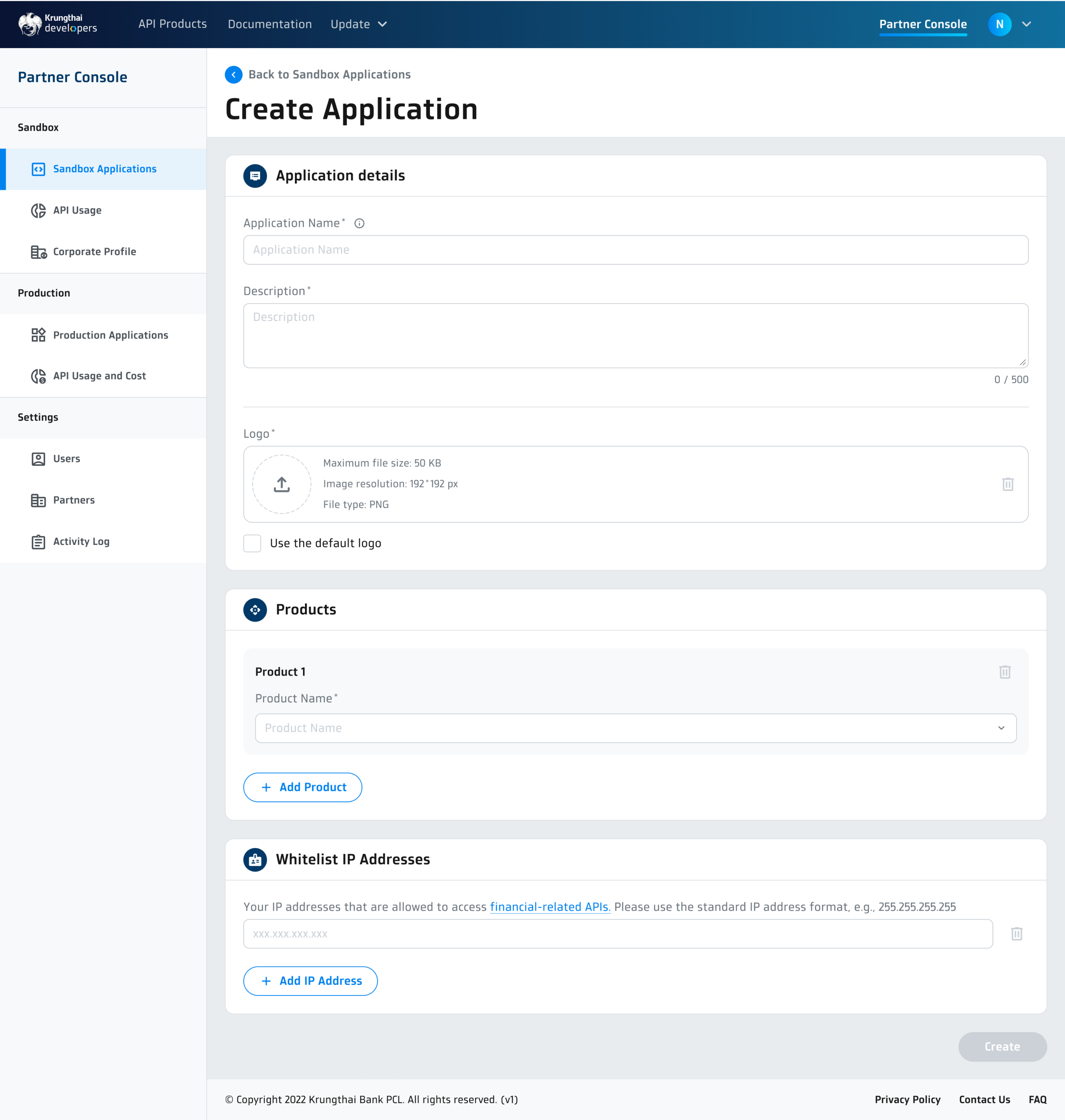The width and height of the screenshot is (1065, 1120).
Task: Go to the API Products menu
Action: coord(173,24)
